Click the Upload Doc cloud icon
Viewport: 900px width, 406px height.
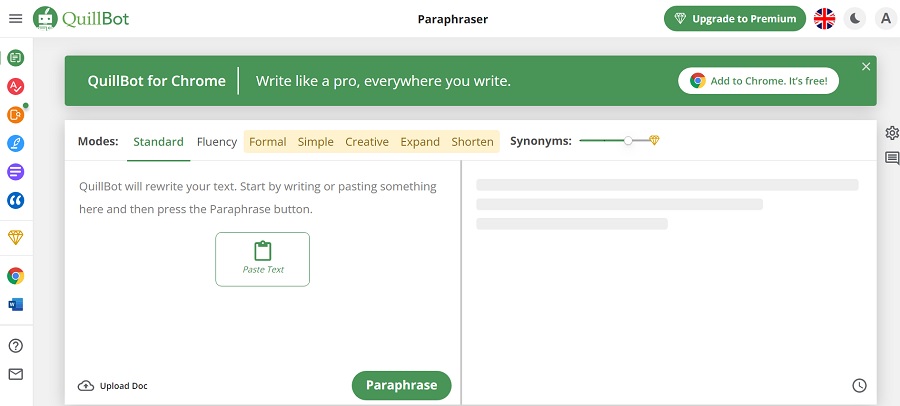(x=86, y=386)
